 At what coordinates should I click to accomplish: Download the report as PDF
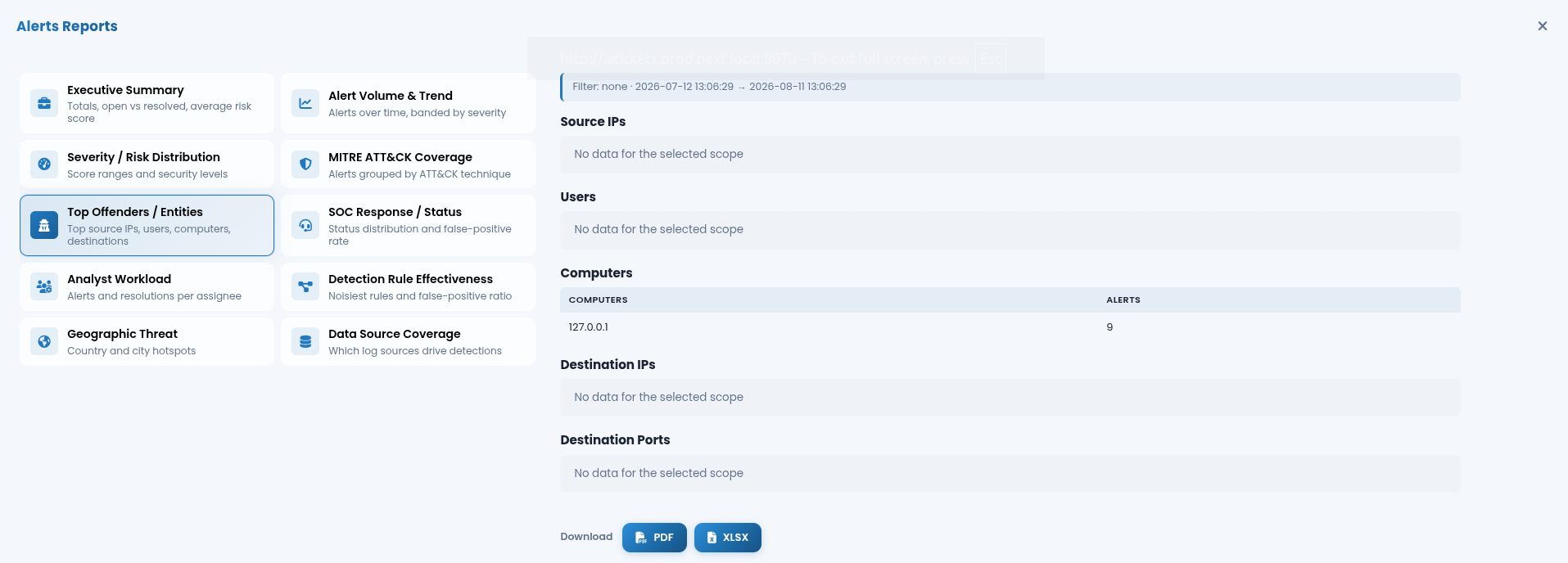[x=654, y=538]
